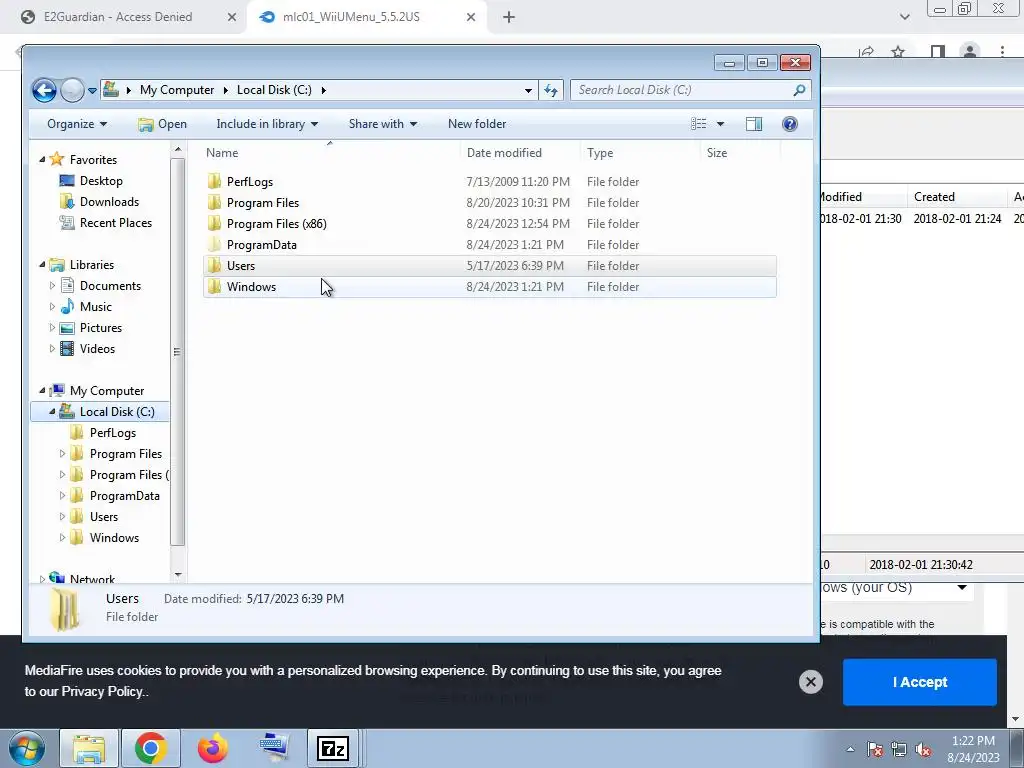Select the Program Files (x86) folder in list
Screen dimensions: 1024x768
point(490,223)
